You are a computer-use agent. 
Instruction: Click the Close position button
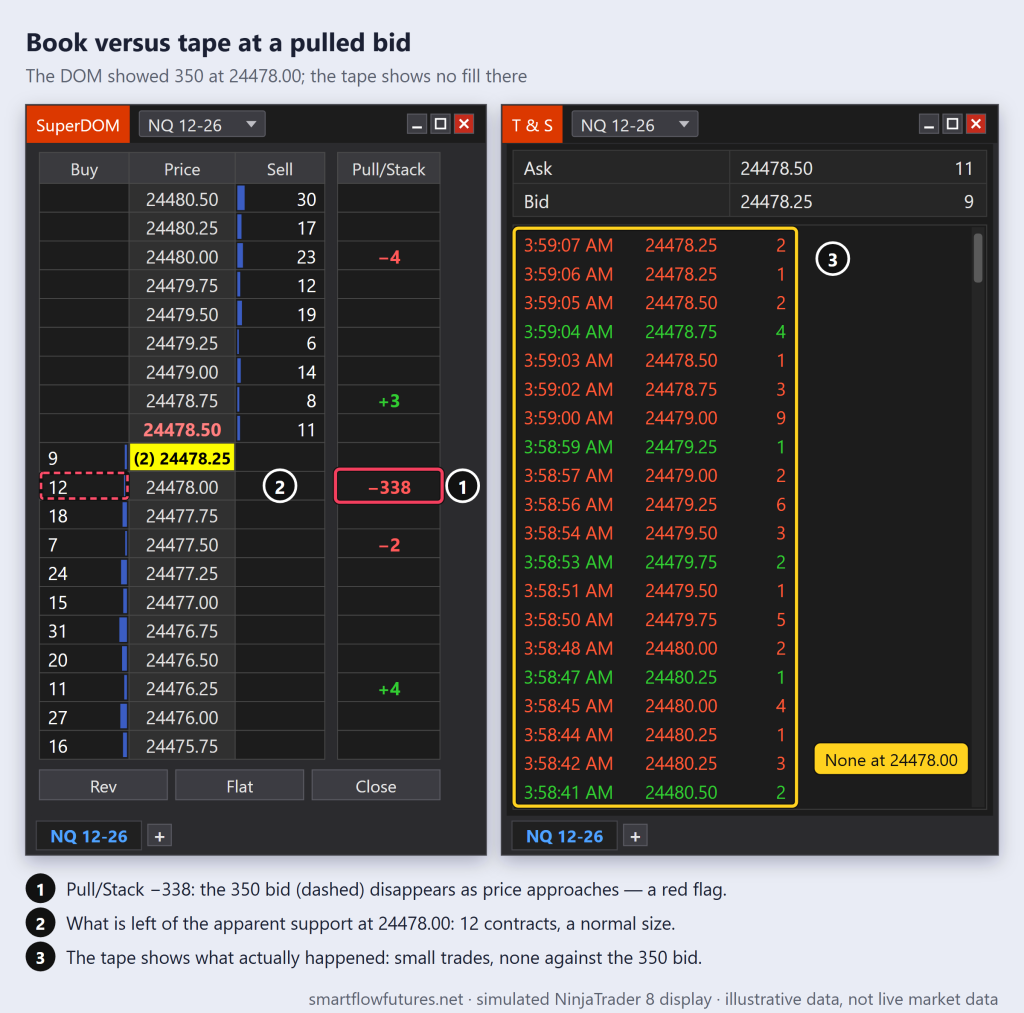tap(376, 786)
